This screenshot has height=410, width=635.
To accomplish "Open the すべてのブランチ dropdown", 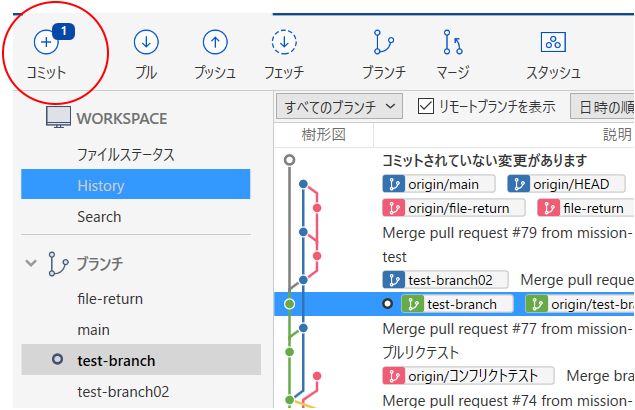I will click(341, 106).
